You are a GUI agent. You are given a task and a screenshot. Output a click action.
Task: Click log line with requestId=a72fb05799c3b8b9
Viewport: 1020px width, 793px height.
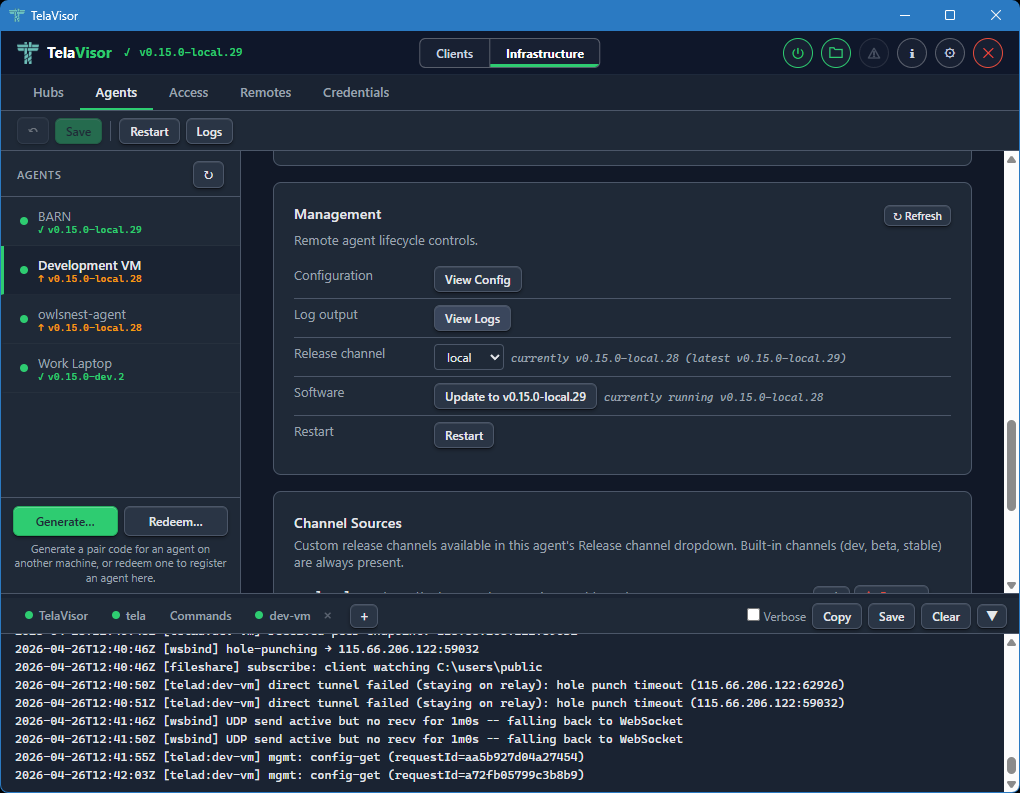pos(299,775)
